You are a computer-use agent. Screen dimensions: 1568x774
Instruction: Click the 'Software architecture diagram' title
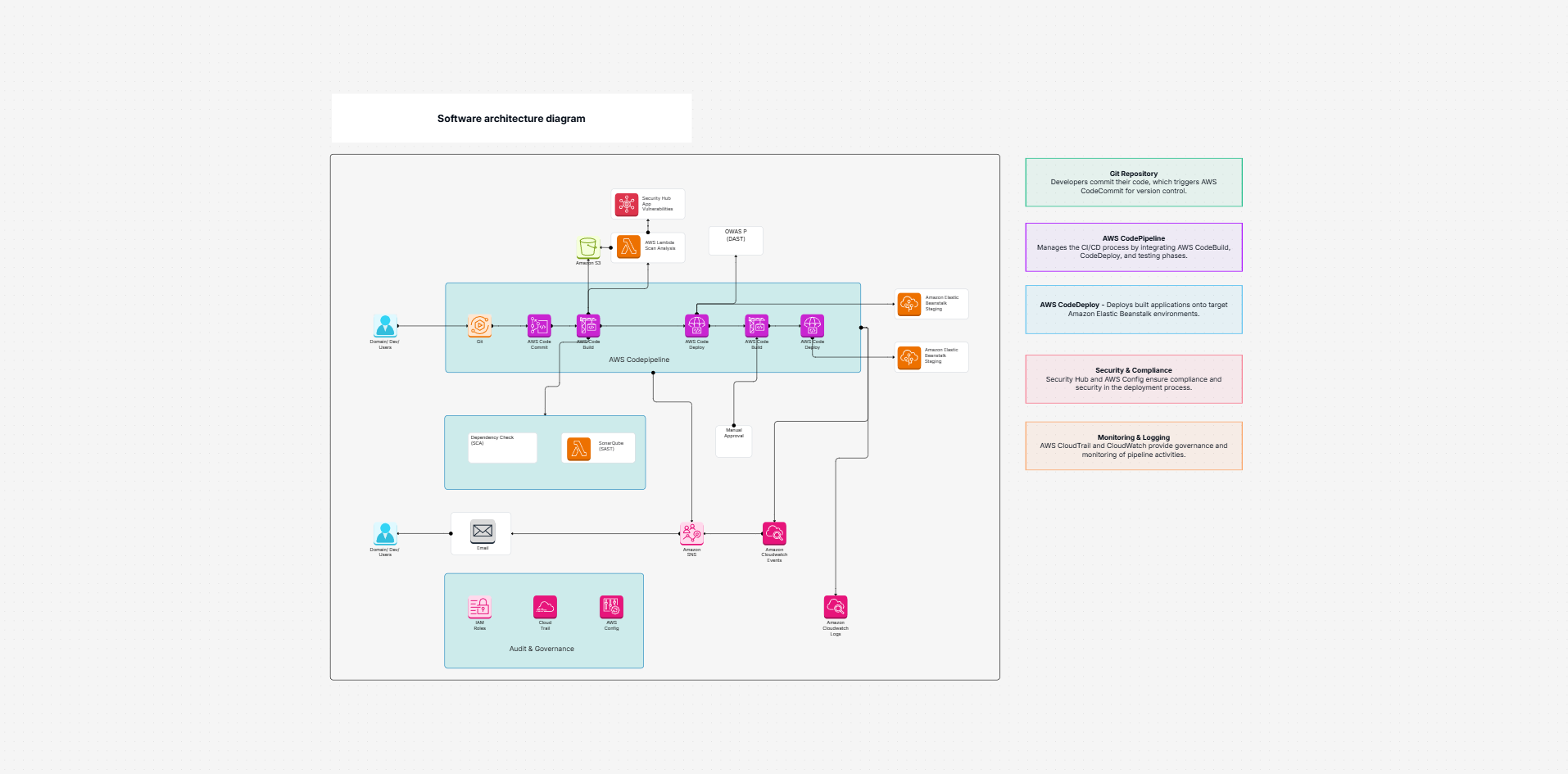coord(511,119)
